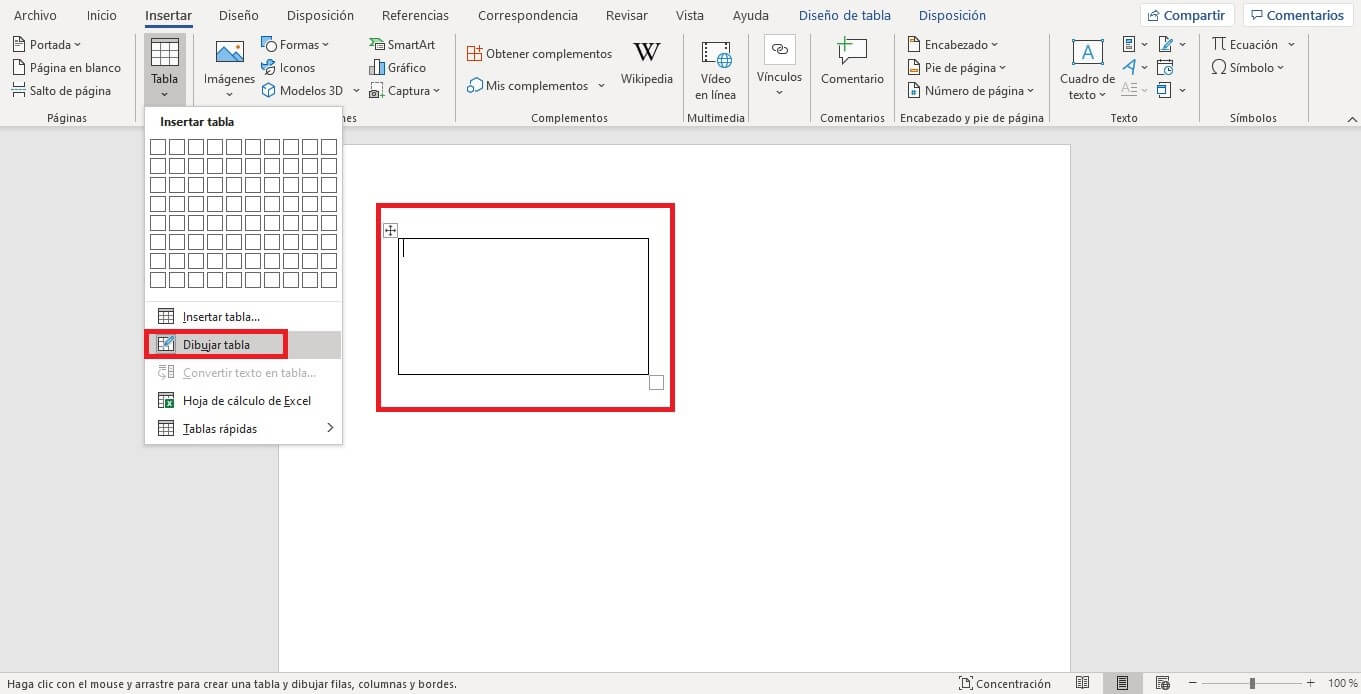Toggle Concentración focus mode
Viewport: 1361px width, 694px height.
(x=1005, y=684)
